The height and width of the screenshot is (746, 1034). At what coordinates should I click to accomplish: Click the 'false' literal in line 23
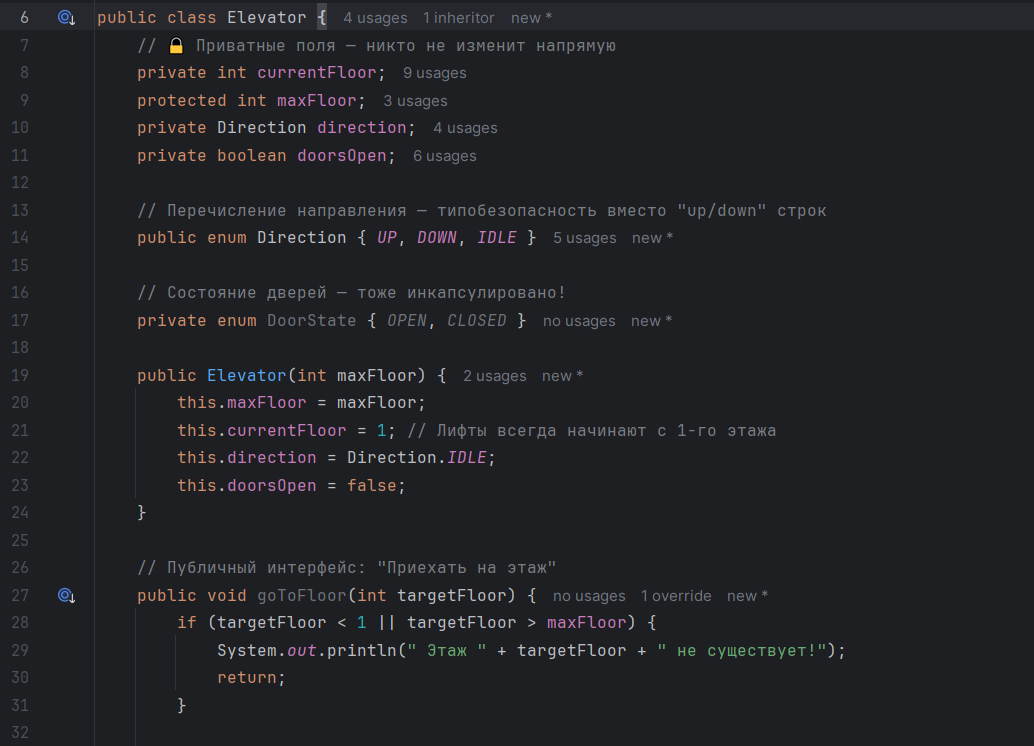click(x=372, y=485)
